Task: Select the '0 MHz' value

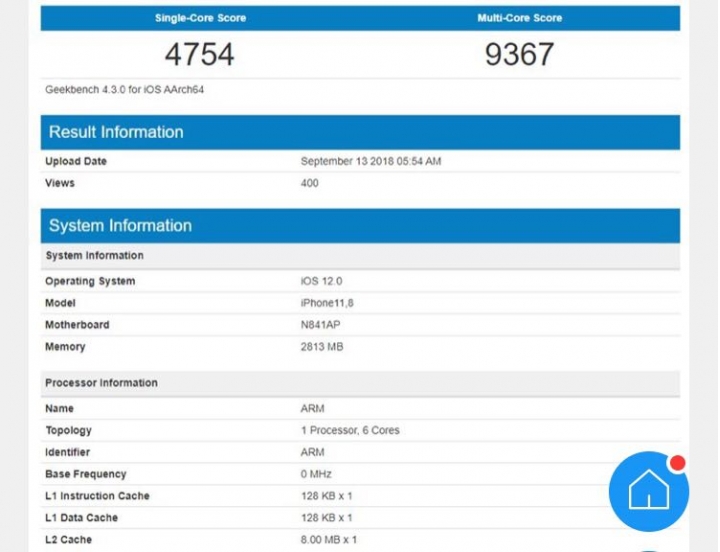Action: (x=316, y=474)
